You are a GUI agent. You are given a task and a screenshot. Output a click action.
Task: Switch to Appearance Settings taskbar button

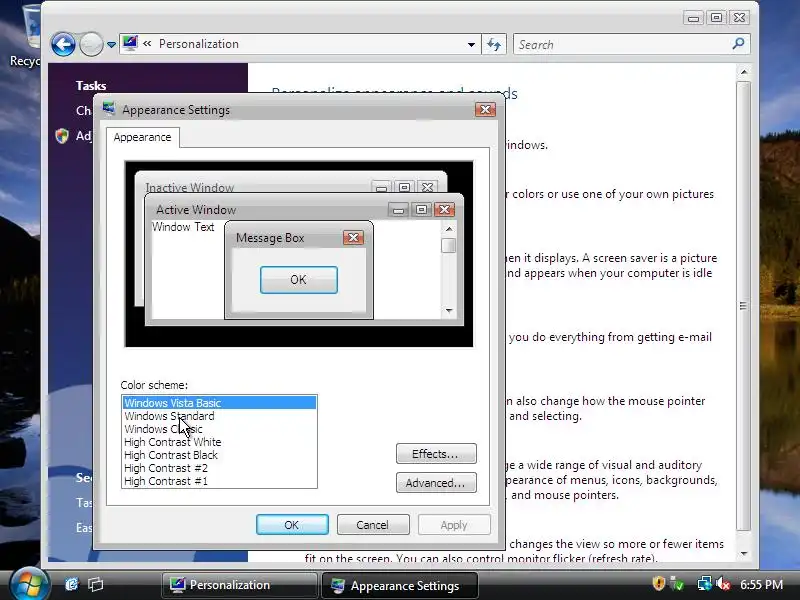tap(400, 585)
